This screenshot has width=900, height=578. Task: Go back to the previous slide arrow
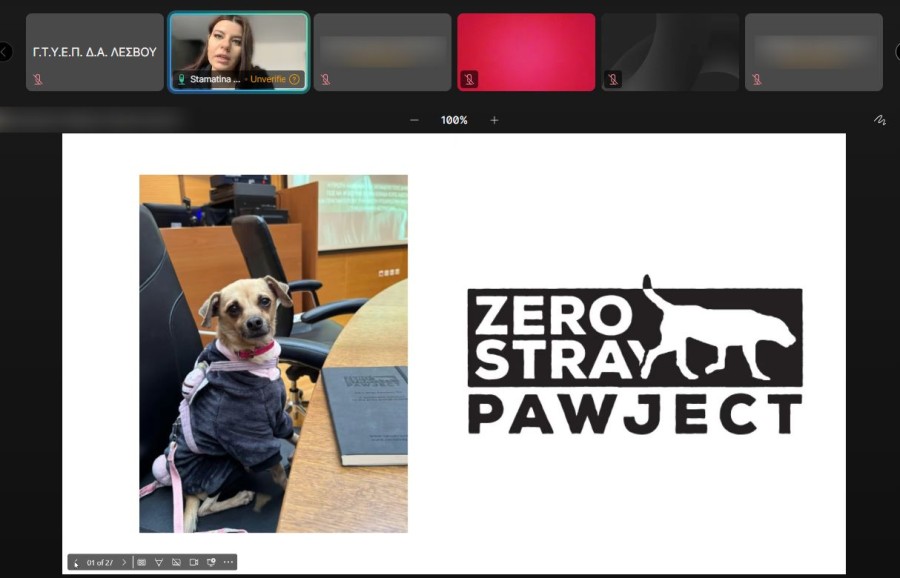tap(76, 562)
